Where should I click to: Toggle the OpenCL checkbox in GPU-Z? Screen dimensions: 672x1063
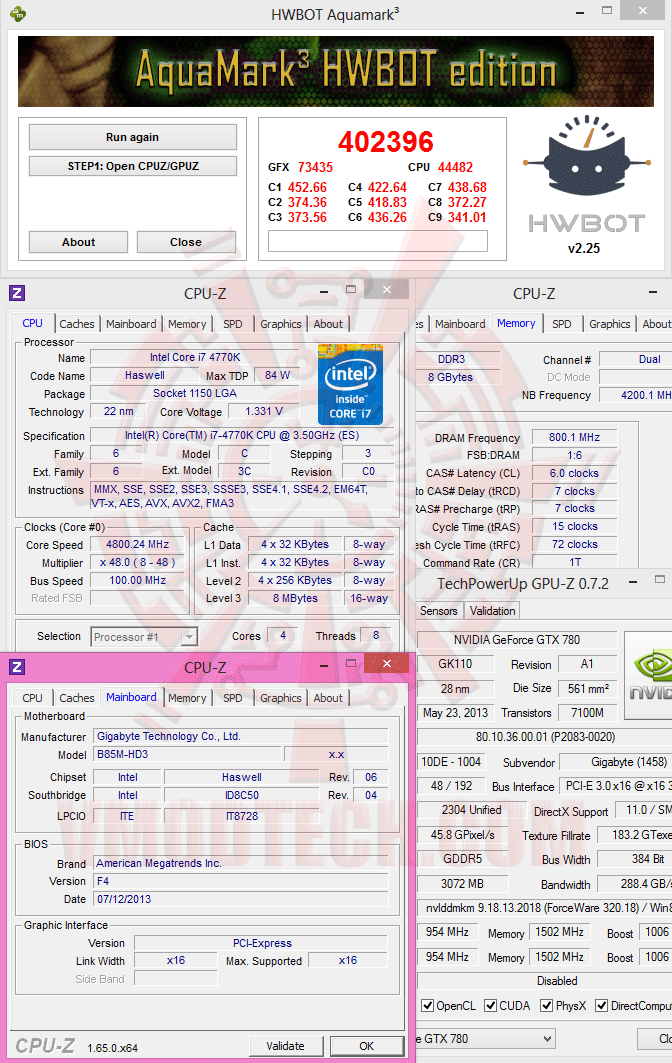[x=428, y=1005]
